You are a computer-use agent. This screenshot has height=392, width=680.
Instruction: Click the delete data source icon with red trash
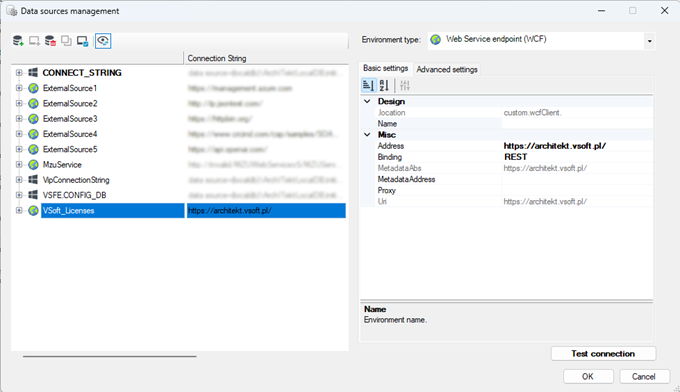point(50,41)
